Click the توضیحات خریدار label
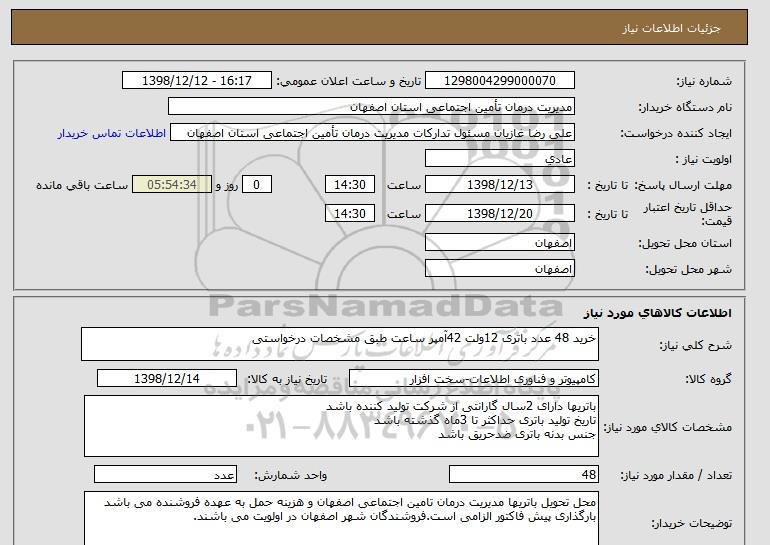The height and width of the screenshot is (545, 770). (x=691, y=523)
